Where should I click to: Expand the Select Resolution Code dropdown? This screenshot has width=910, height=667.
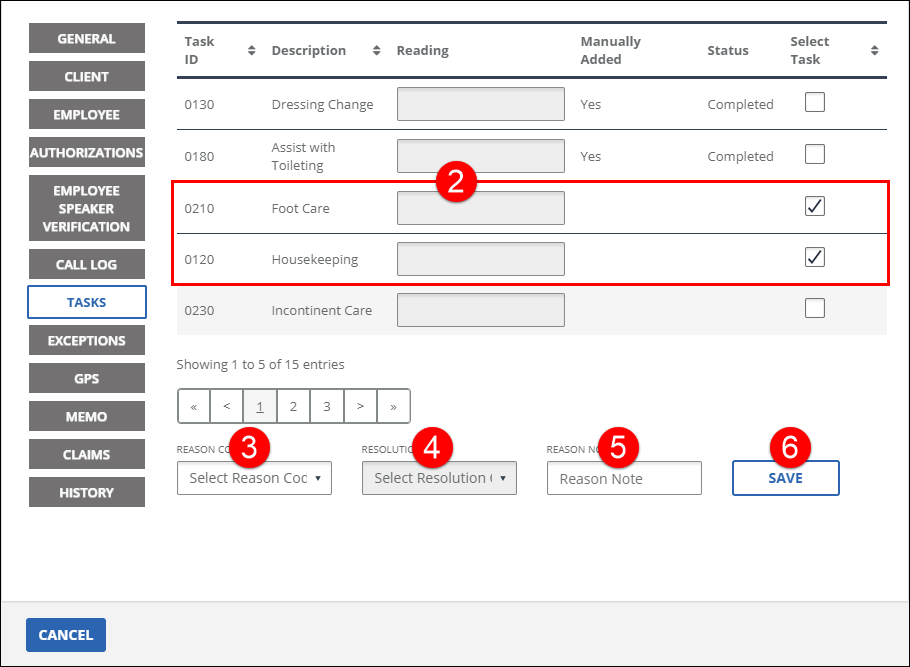(439, 478)
